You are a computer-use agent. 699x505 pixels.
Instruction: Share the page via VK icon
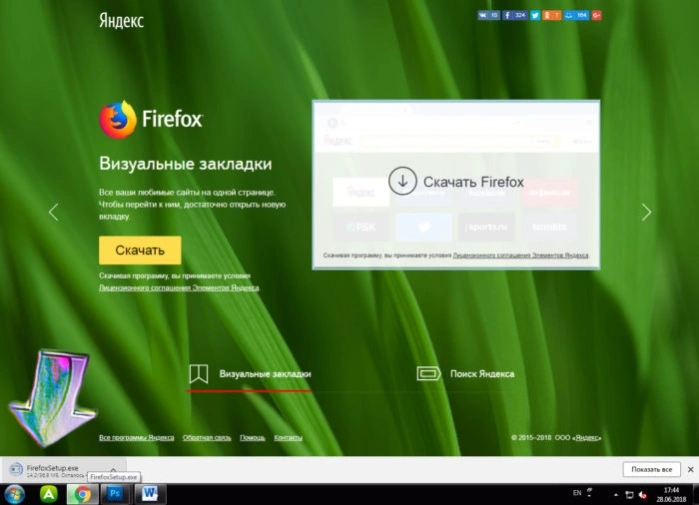[488, 15]
